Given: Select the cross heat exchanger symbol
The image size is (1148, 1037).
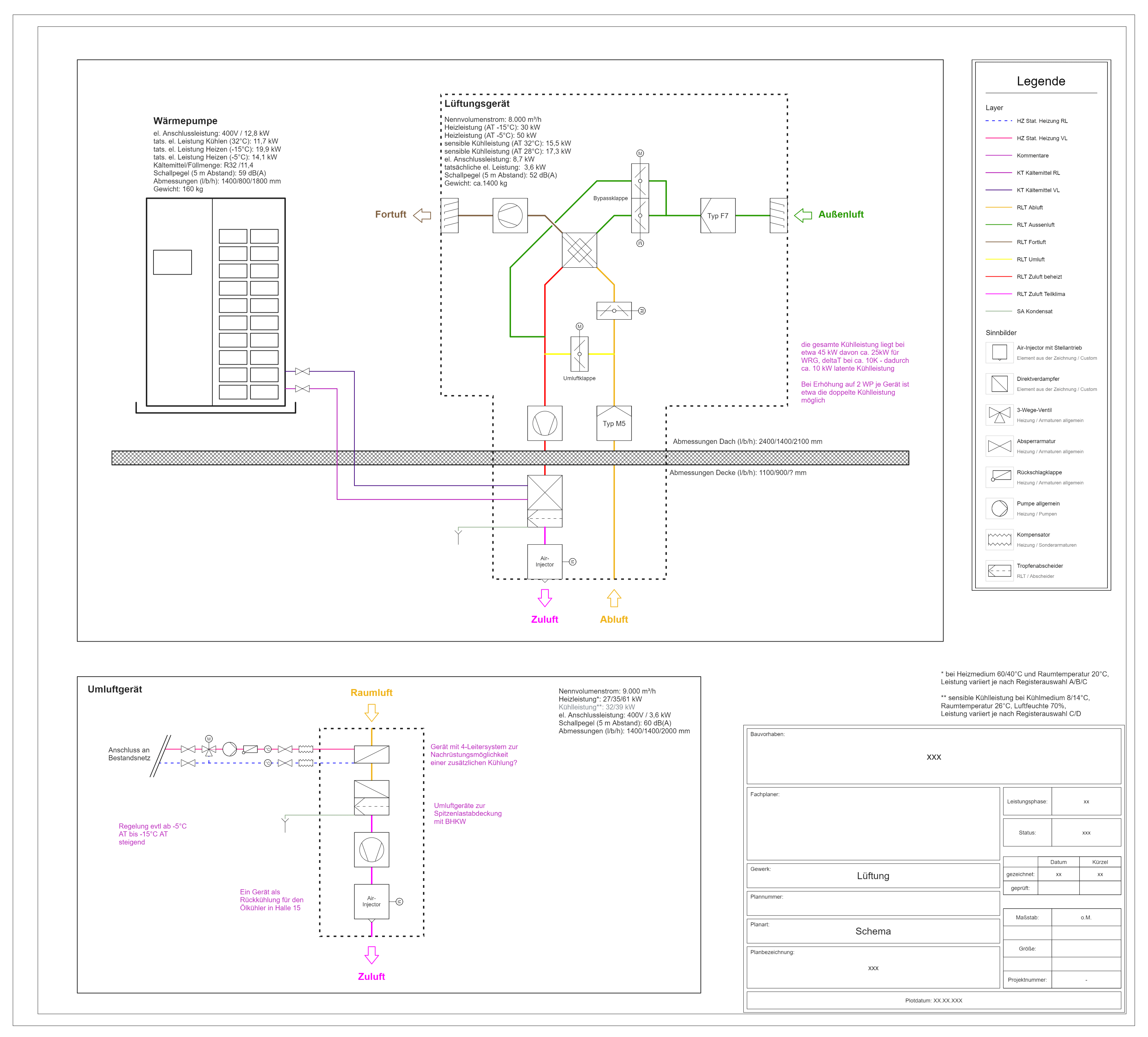Looking at the screenshot, I should tap(579, 250).
